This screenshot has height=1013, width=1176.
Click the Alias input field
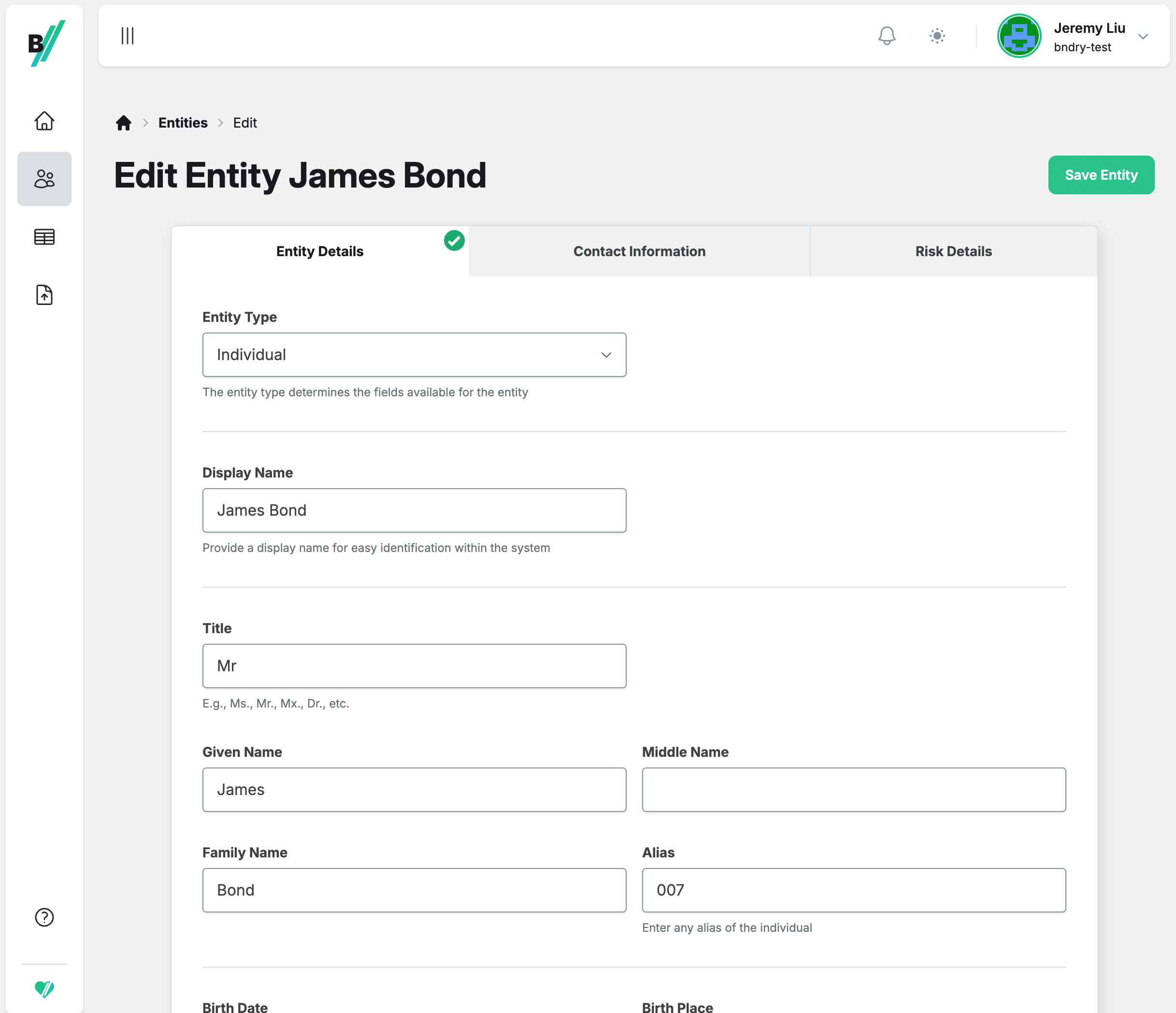854,890
